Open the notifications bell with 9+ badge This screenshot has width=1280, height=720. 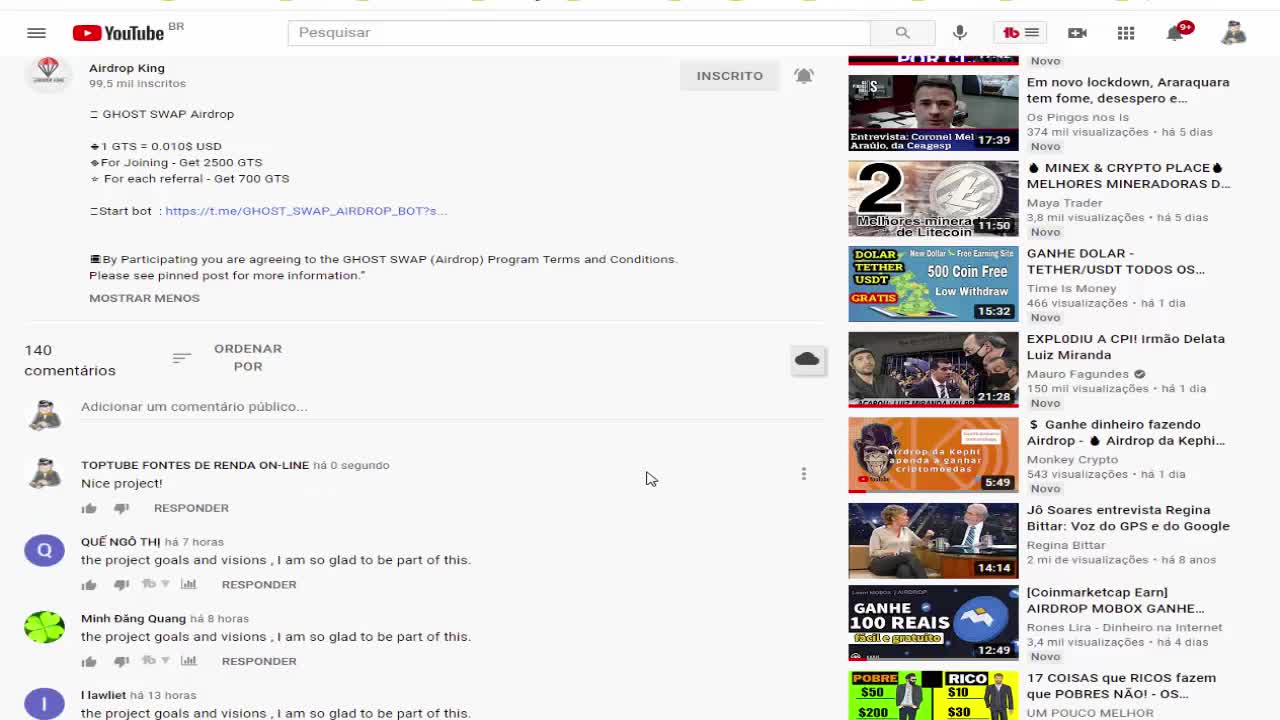click(1176, 33)
